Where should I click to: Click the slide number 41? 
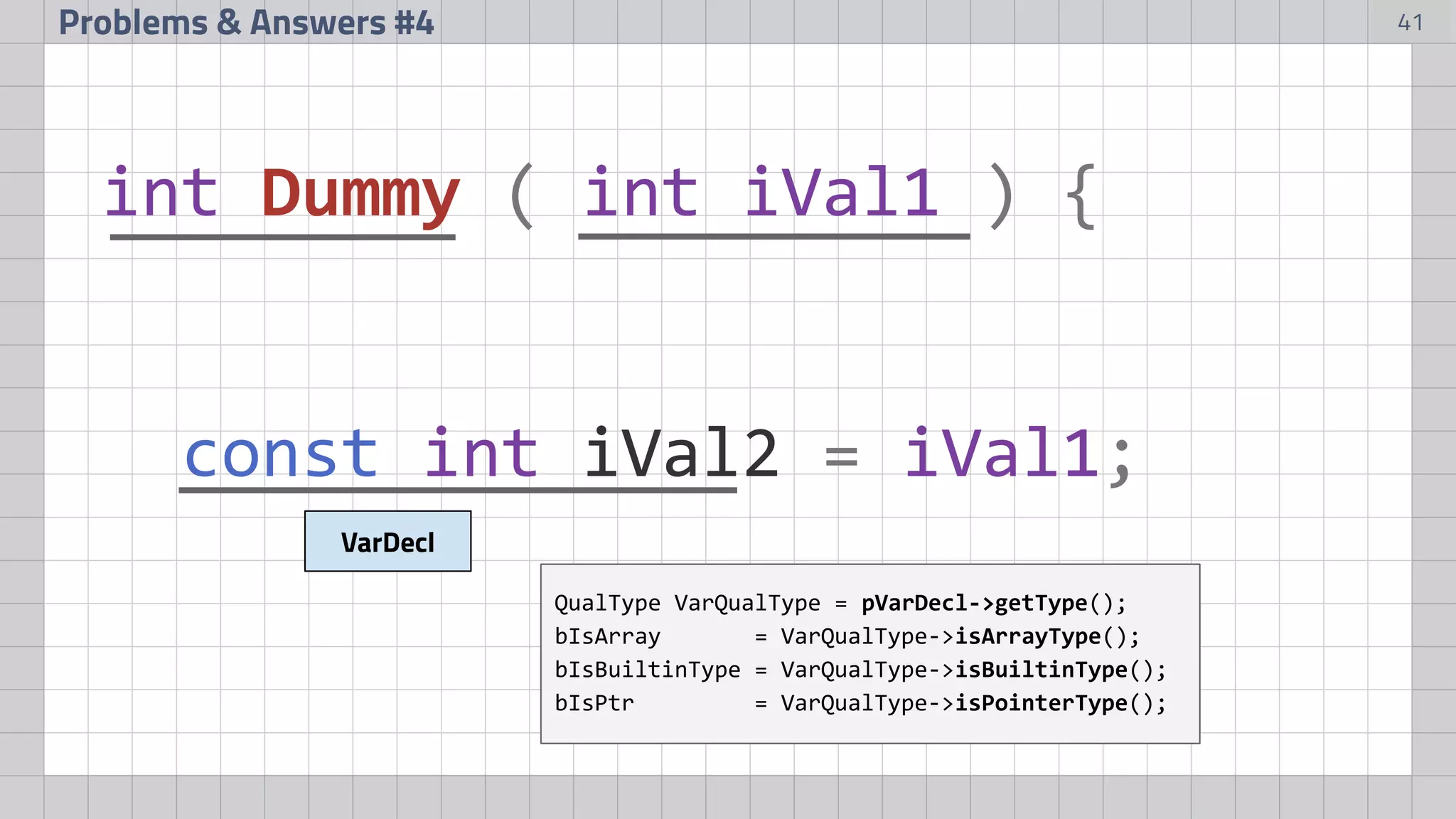1410,23
